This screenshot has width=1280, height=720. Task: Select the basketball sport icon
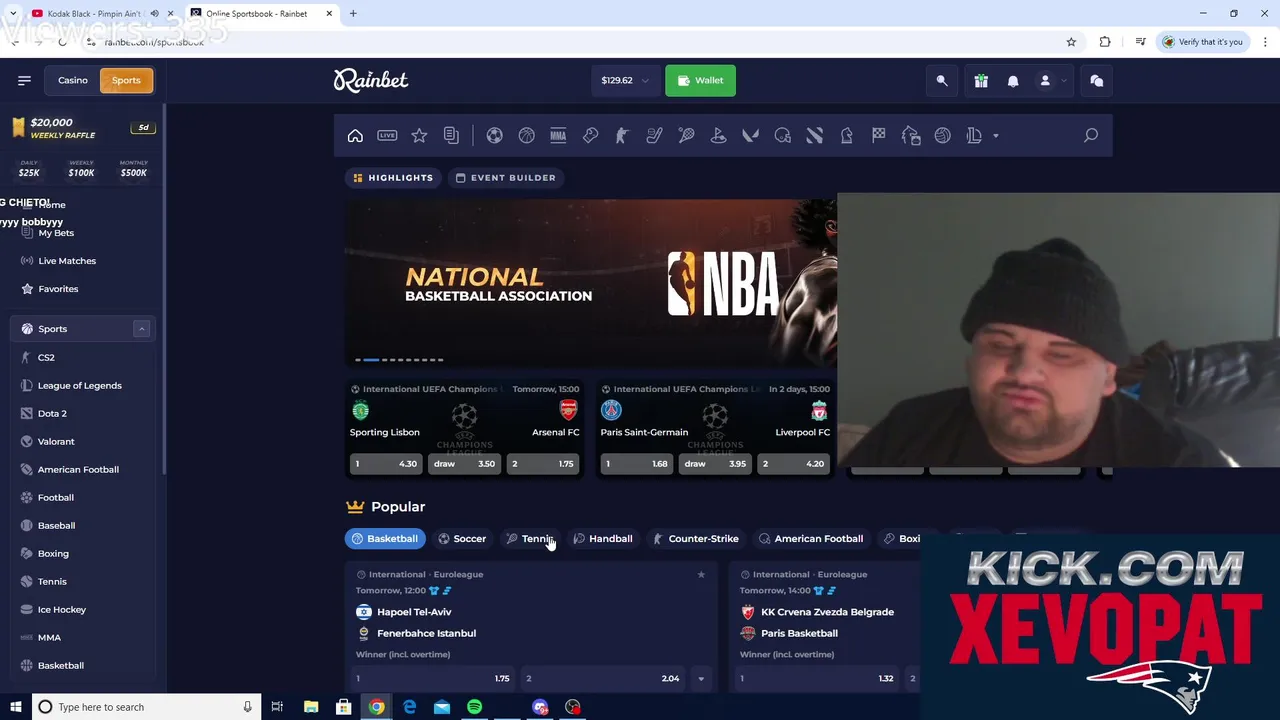[x=526, y=135]
